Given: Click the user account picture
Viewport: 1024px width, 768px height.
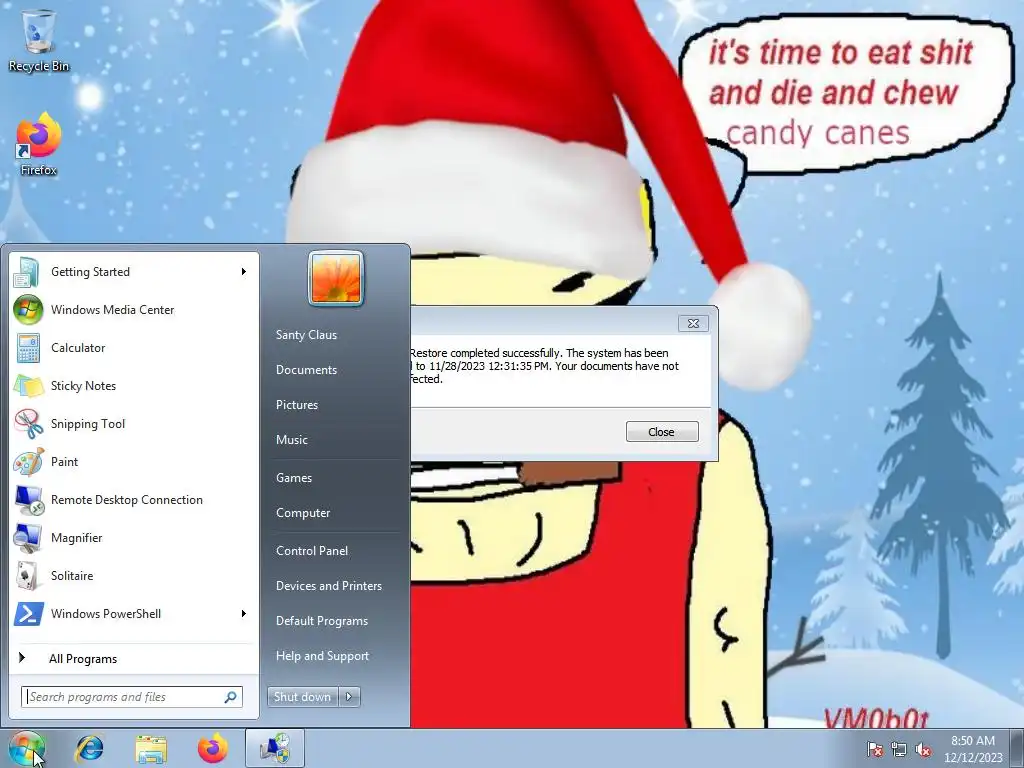Looking at the screenshot, I should click(x=336, y=278).
